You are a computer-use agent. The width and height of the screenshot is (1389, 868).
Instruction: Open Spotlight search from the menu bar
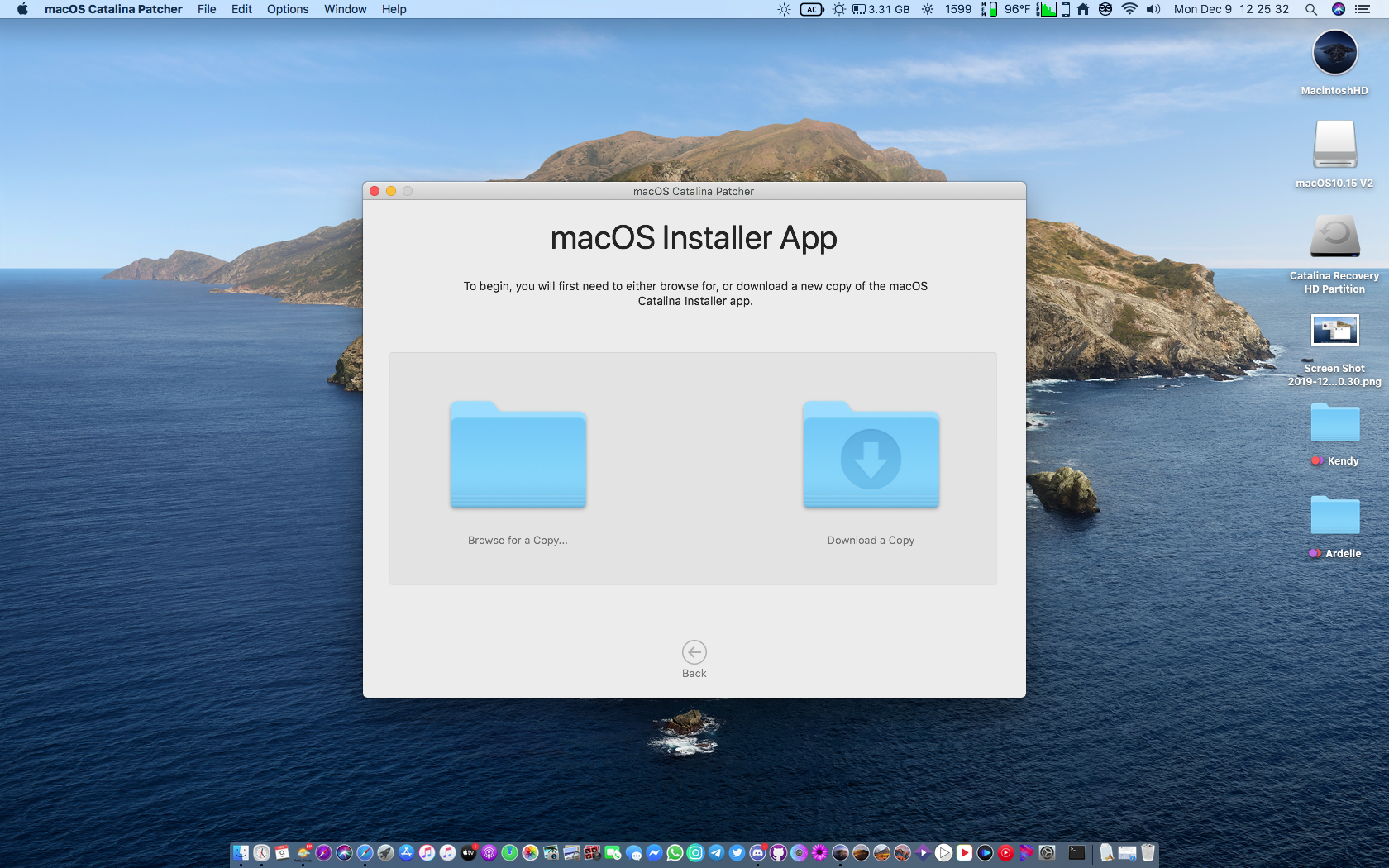point(1310,10)
